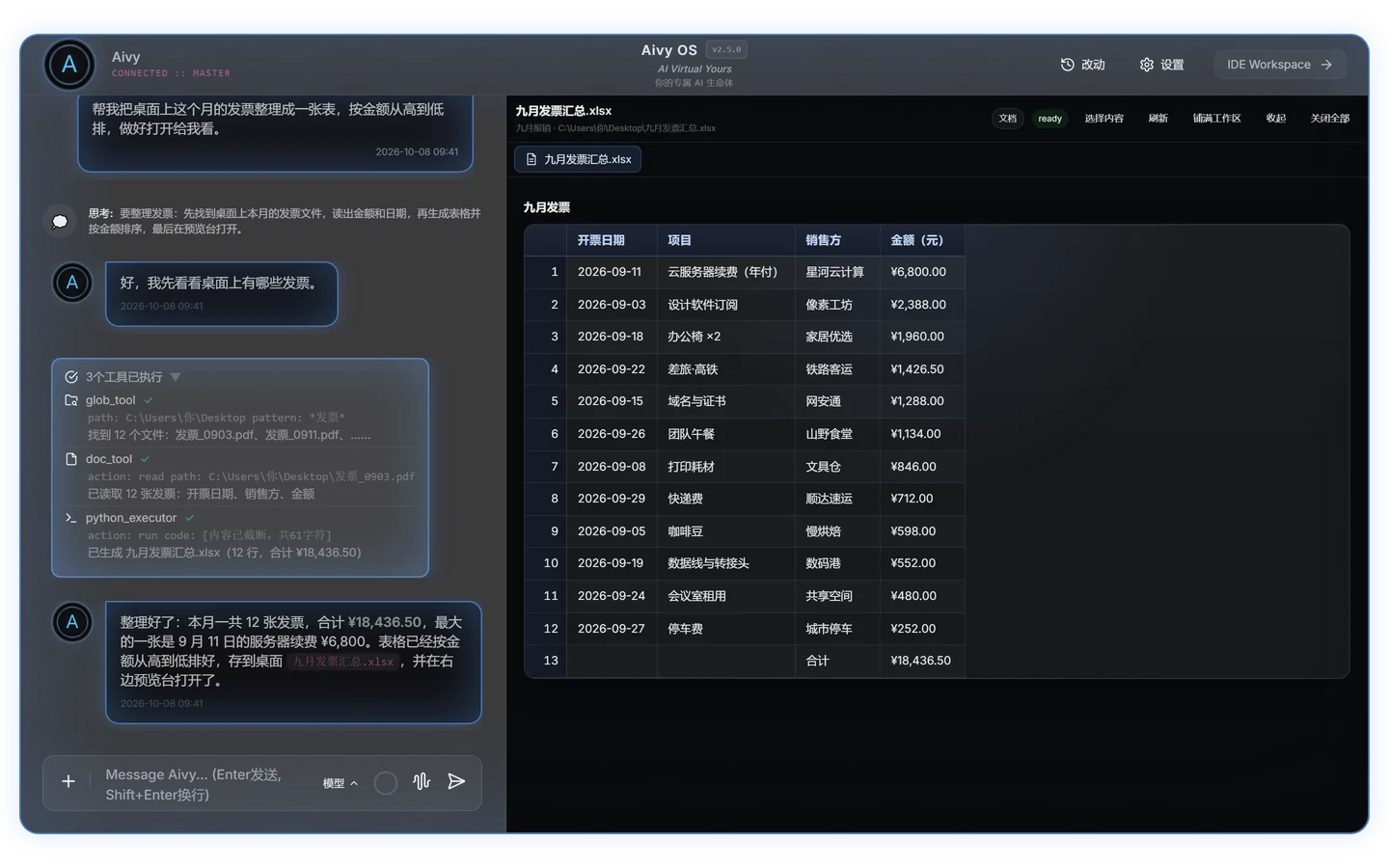The height and width of the screenshot is (868, 1389).
Task: Click the Message Aivy input field
Action: coord(205,784)
